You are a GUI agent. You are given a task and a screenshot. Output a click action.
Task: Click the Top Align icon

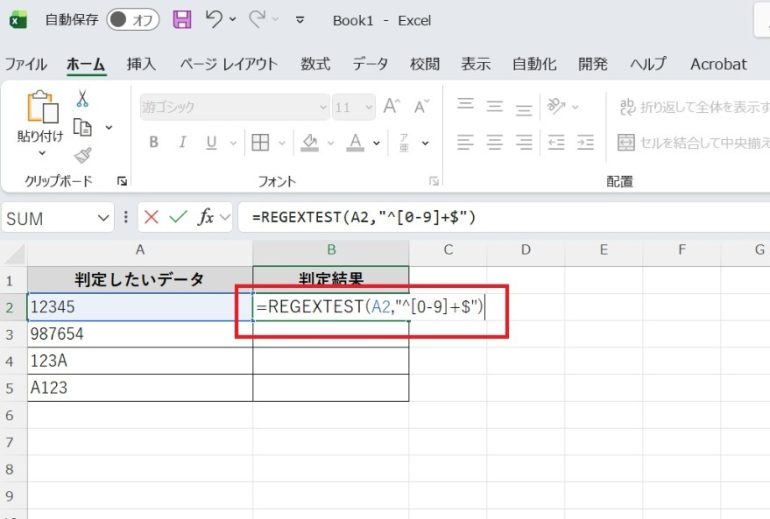click(466, 105)
